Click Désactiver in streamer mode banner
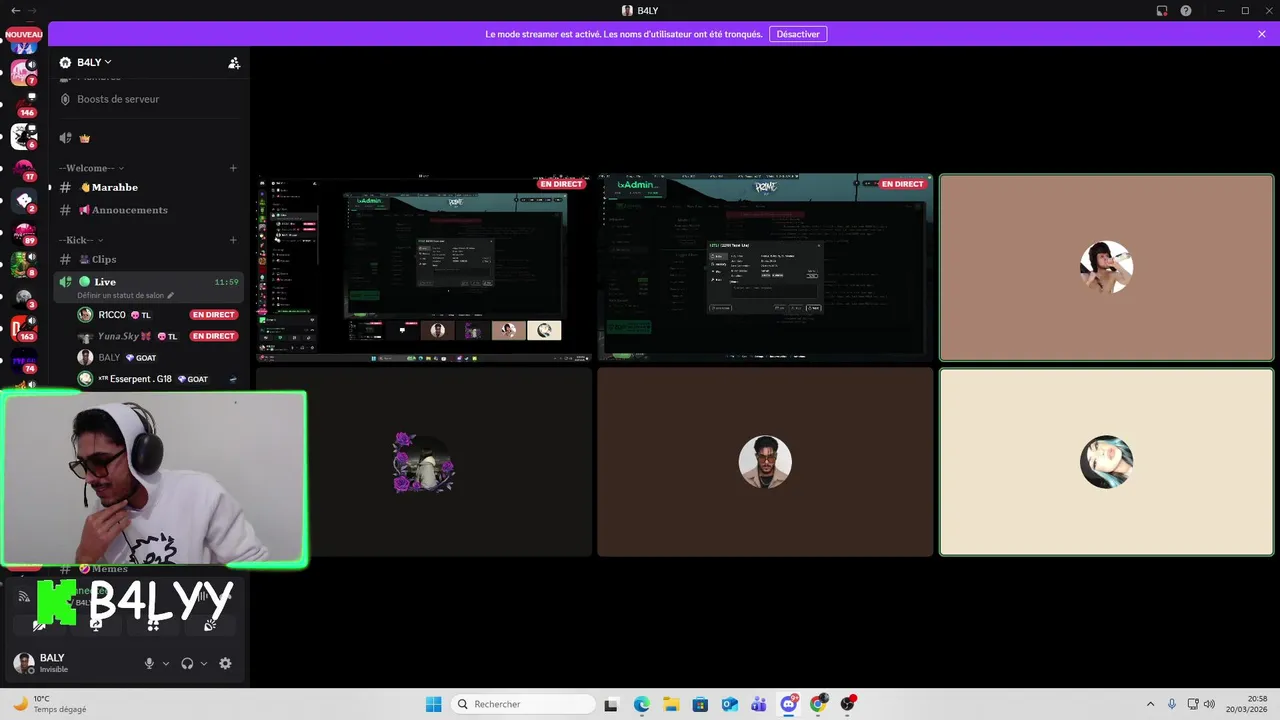Screen dimensions: 1280x720 798,34
